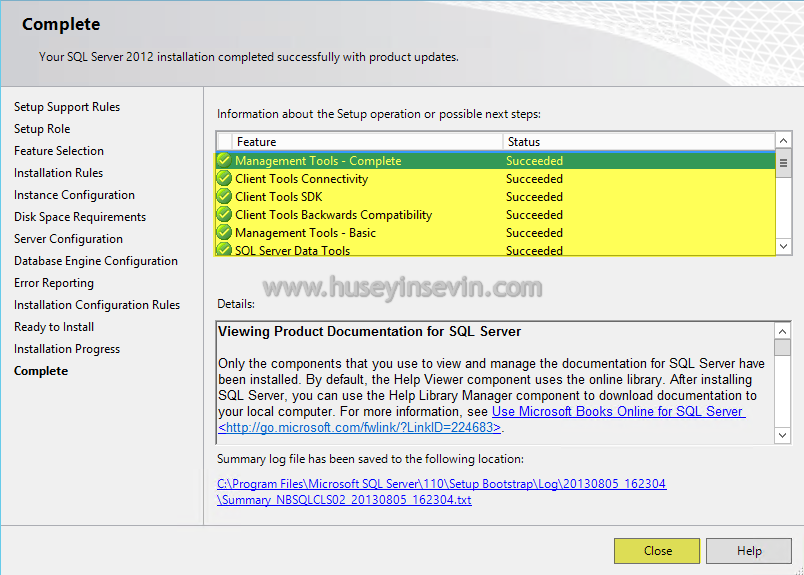Click feature list scroll up arrow
Screen dimensions: 804x575
click(783, 141)
